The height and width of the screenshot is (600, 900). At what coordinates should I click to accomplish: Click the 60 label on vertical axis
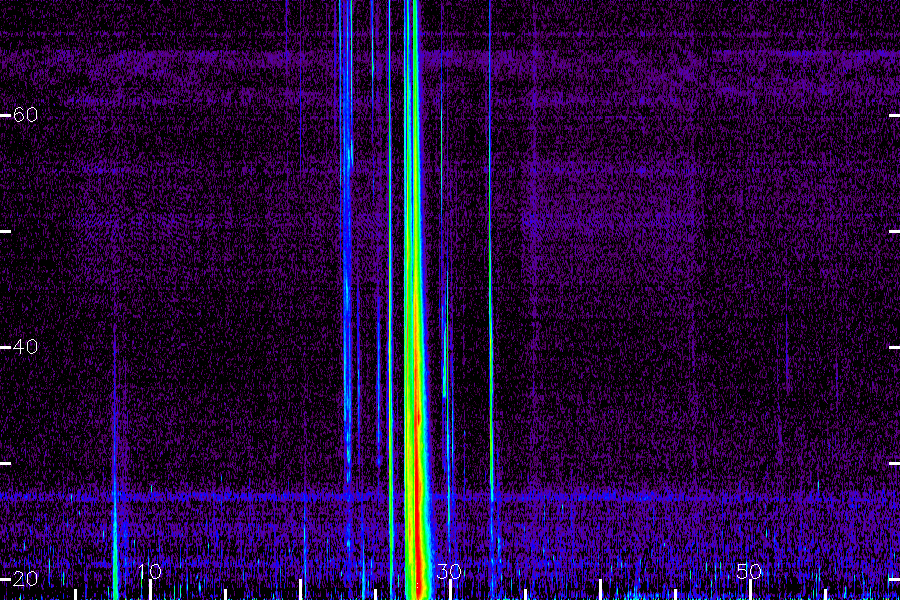pos(25,115)
